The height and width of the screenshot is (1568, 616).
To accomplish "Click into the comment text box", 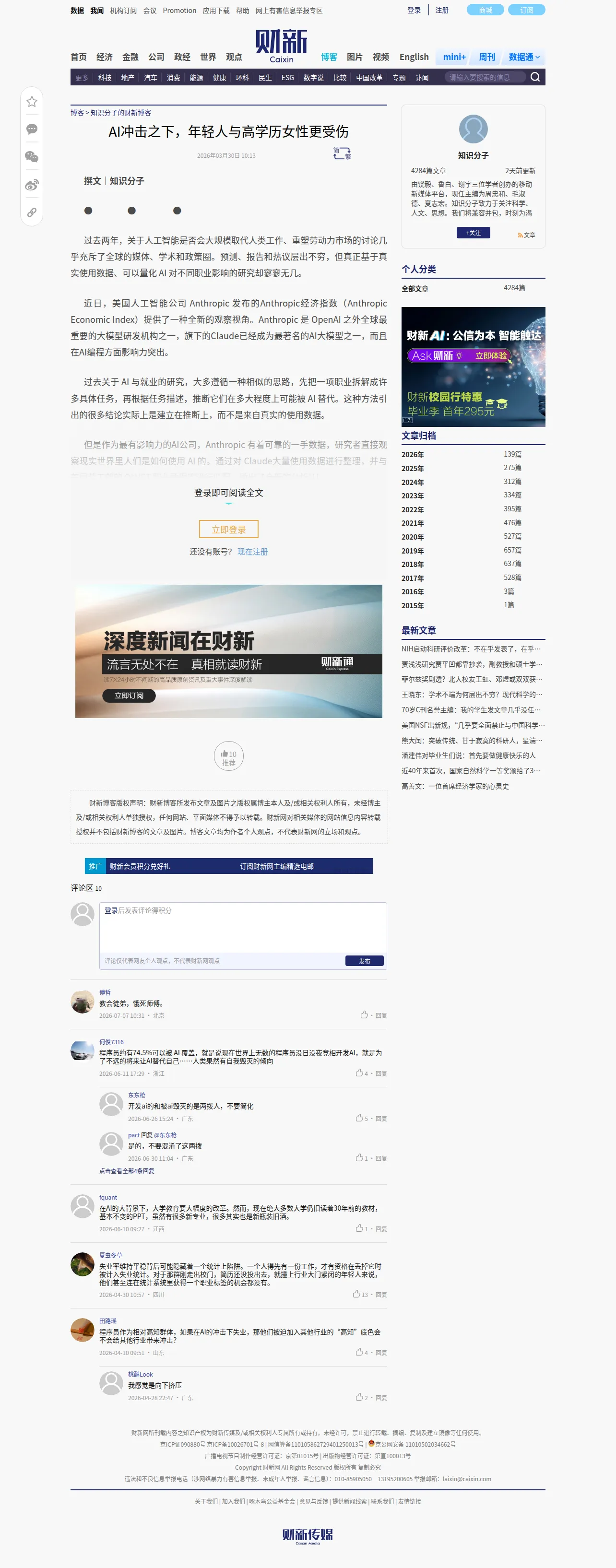I will tap(243, 928).
